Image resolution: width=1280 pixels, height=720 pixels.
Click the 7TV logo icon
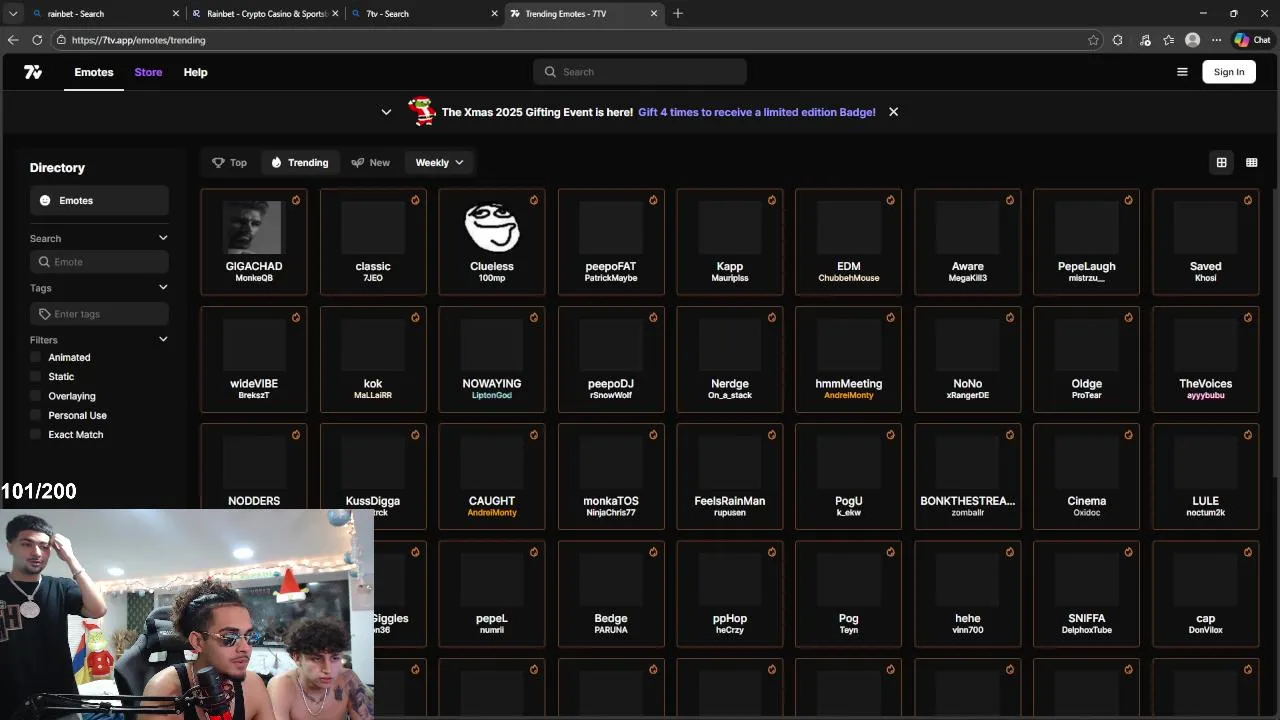tap(33, 72)
